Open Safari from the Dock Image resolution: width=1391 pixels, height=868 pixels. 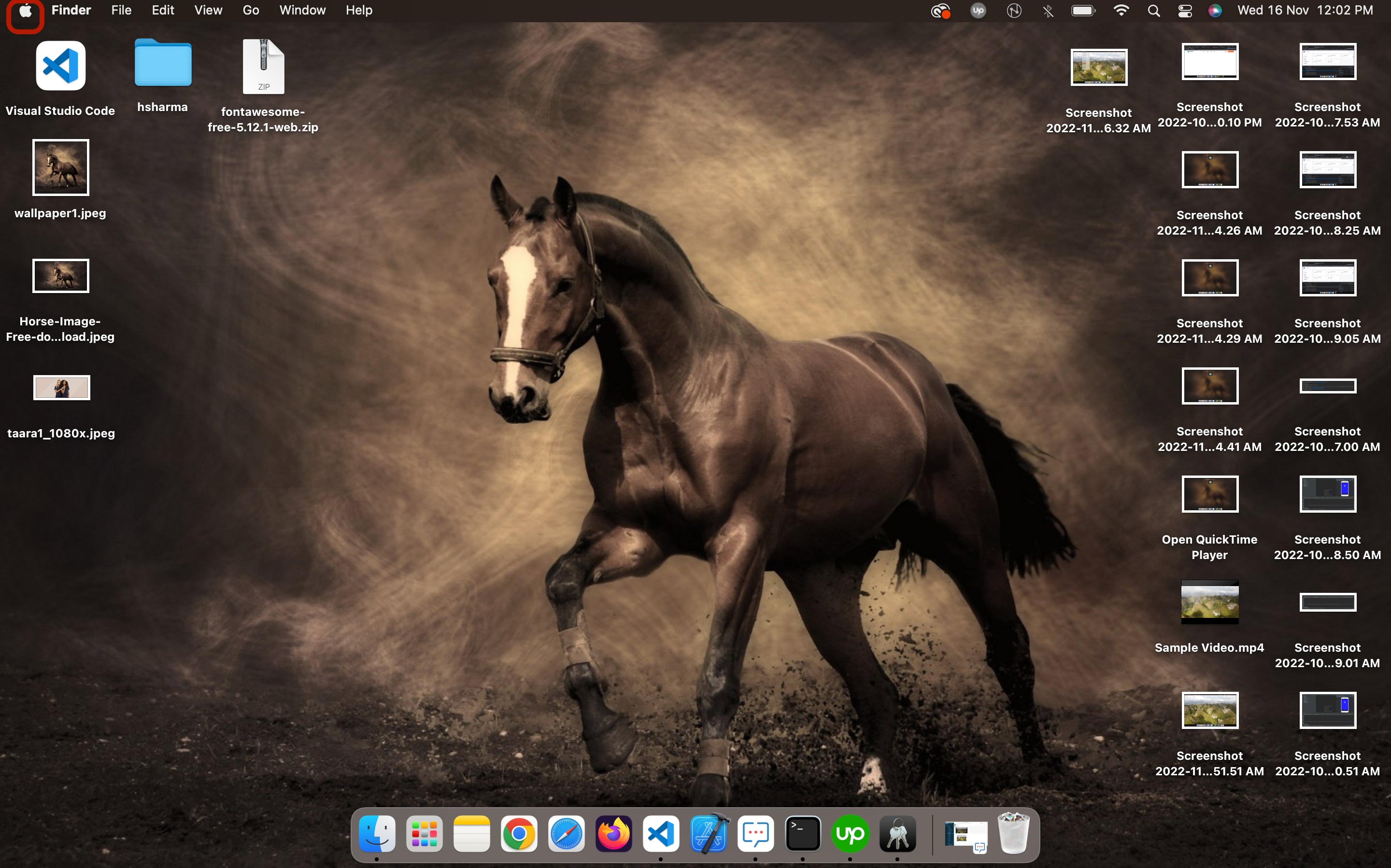point(566,834)
